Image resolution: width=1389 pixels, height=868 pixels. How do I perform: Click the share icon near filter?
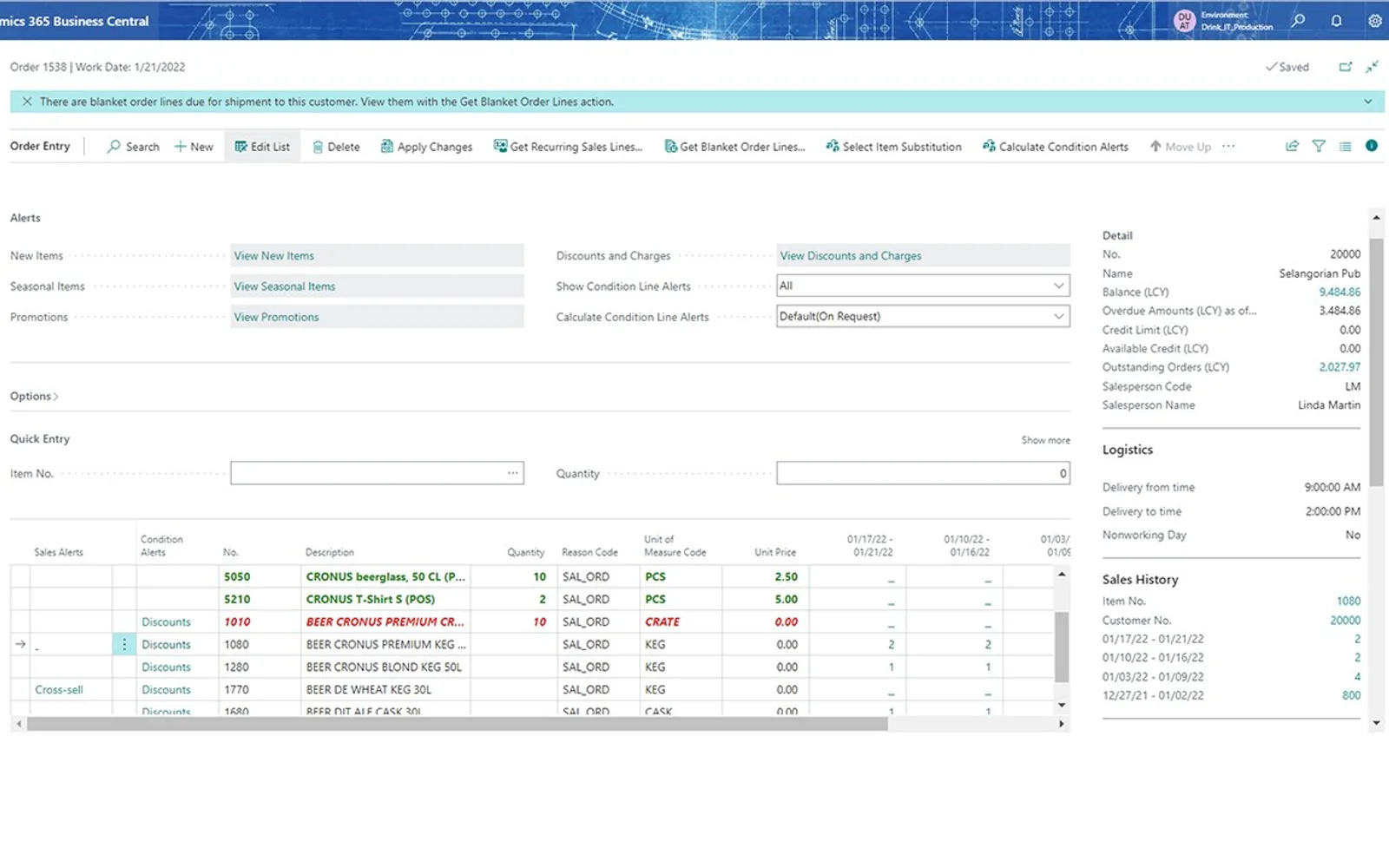point(1292,146)
